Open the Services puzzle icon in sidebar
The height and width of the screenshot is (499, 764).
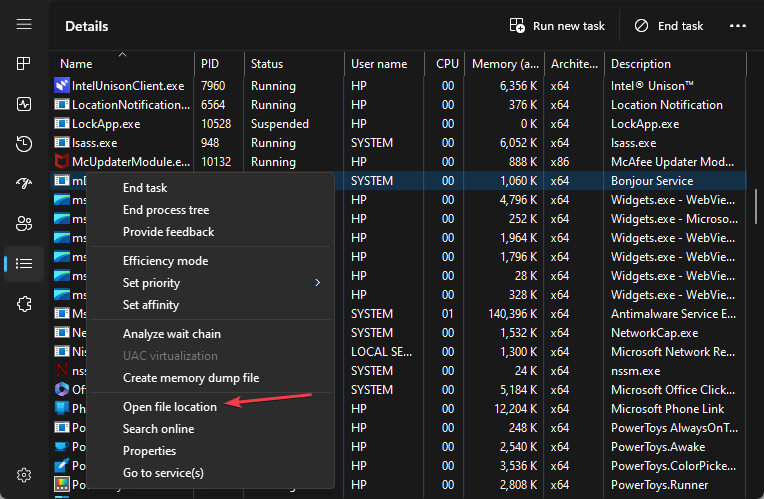(x=24, y=304)
